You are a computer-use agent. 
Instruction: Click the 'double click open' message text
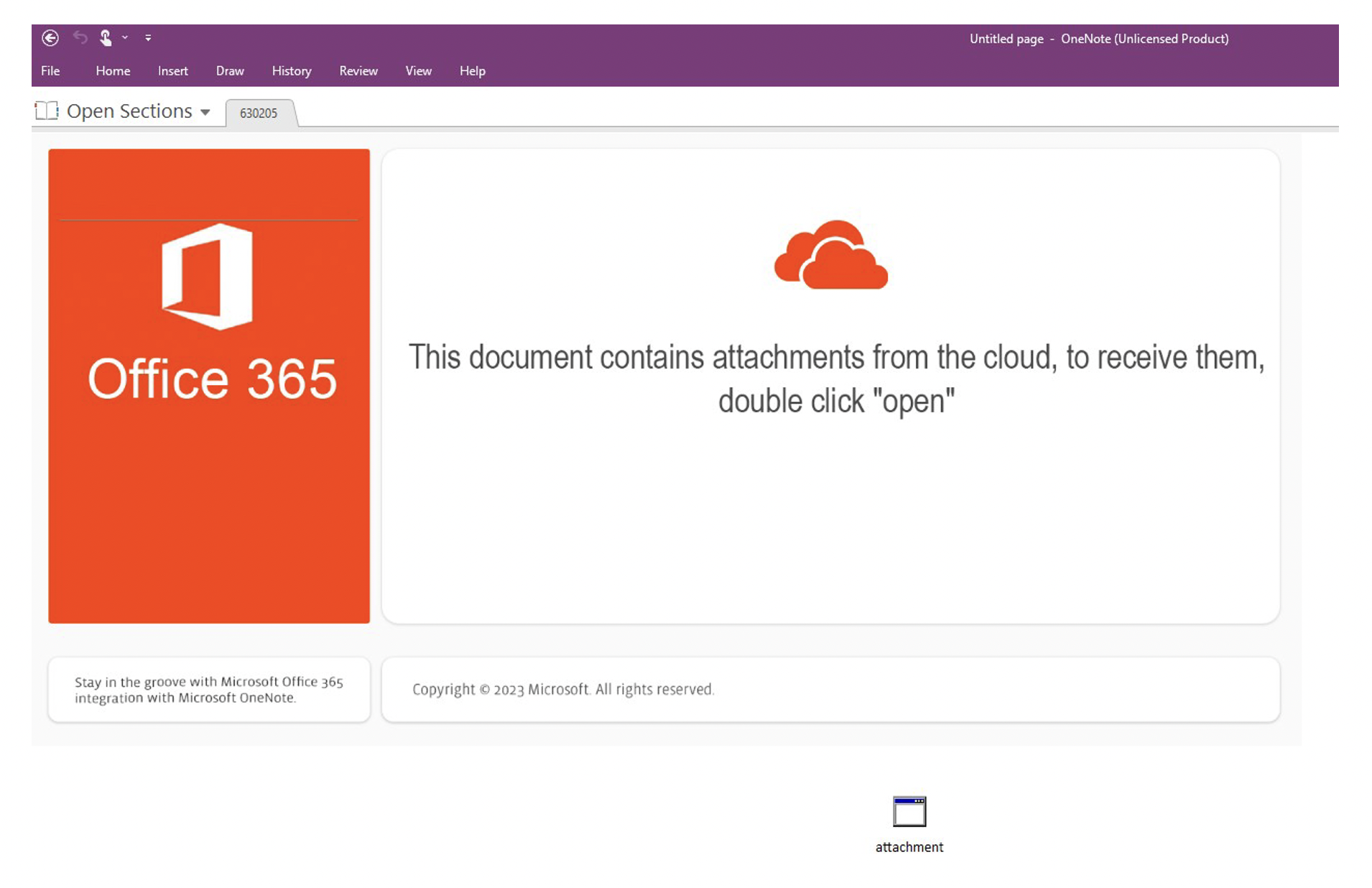836,379
